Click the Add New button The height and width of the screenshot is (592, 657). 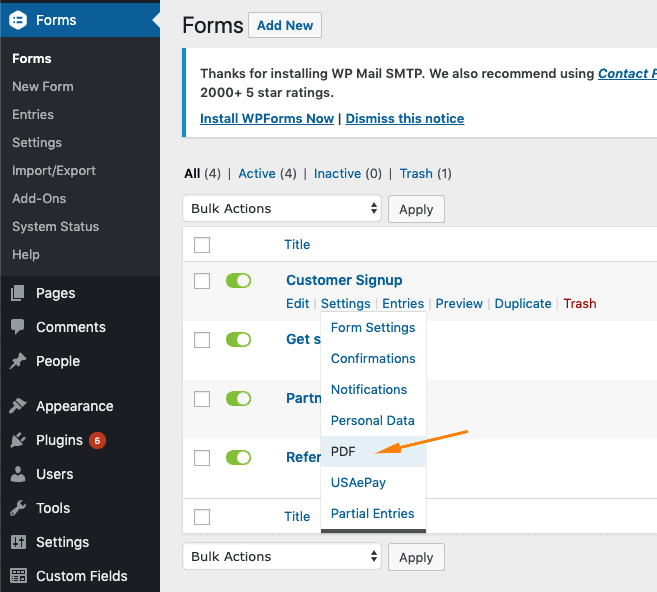point(285,25)
